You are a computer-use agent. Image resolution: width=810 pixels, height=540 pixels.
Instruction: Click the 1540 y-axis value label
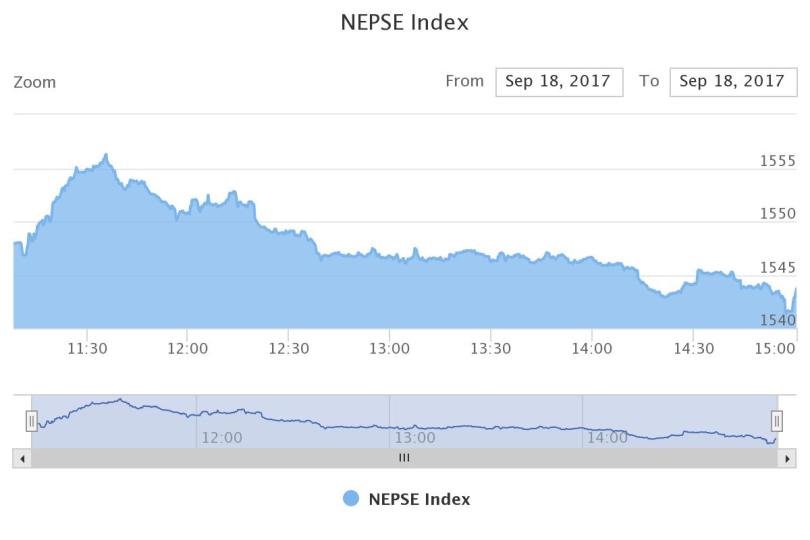[777, 320]
